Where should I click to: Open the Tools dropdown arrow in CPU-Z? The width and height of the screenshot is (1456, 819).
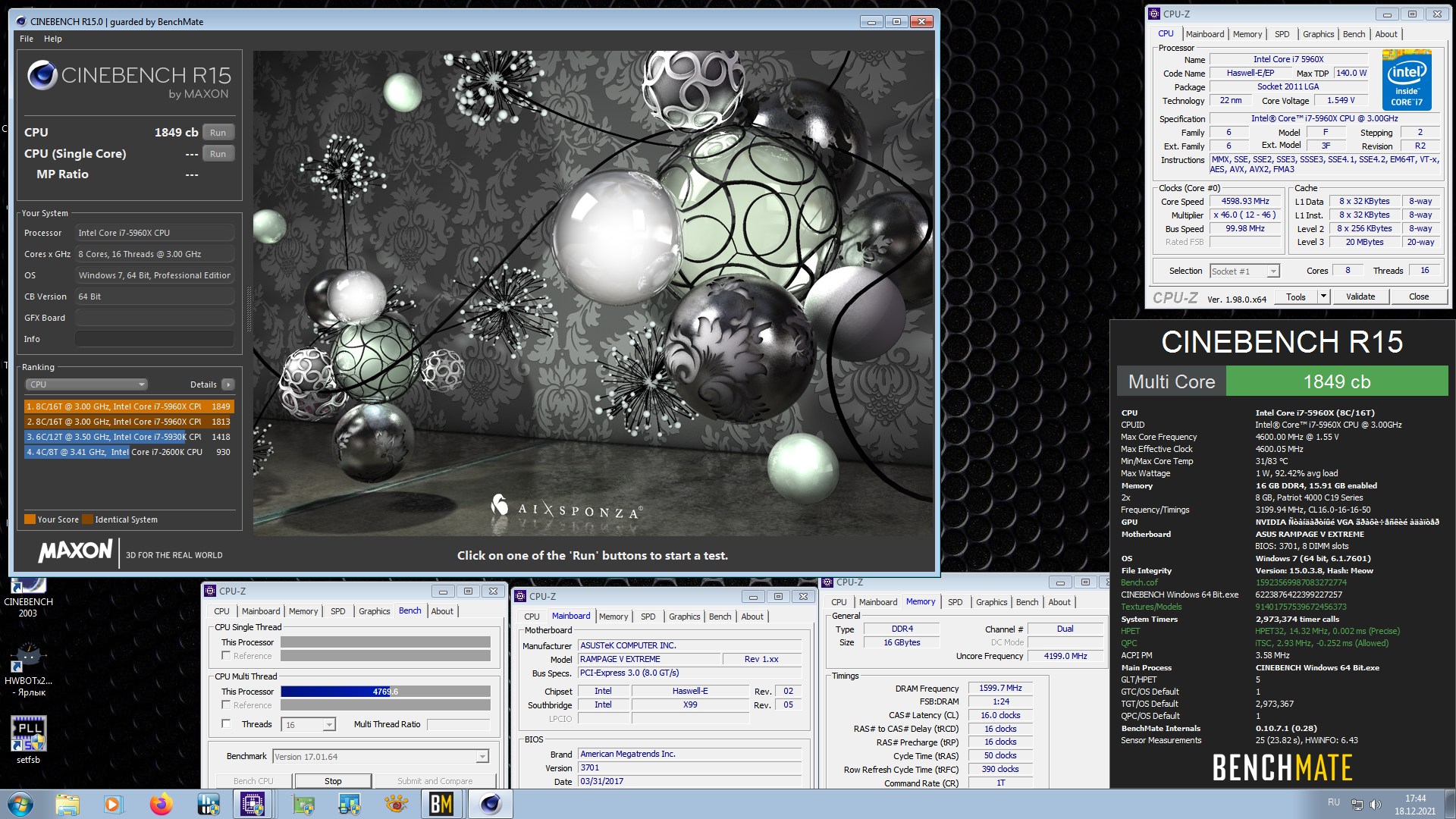pos(1324,297)
